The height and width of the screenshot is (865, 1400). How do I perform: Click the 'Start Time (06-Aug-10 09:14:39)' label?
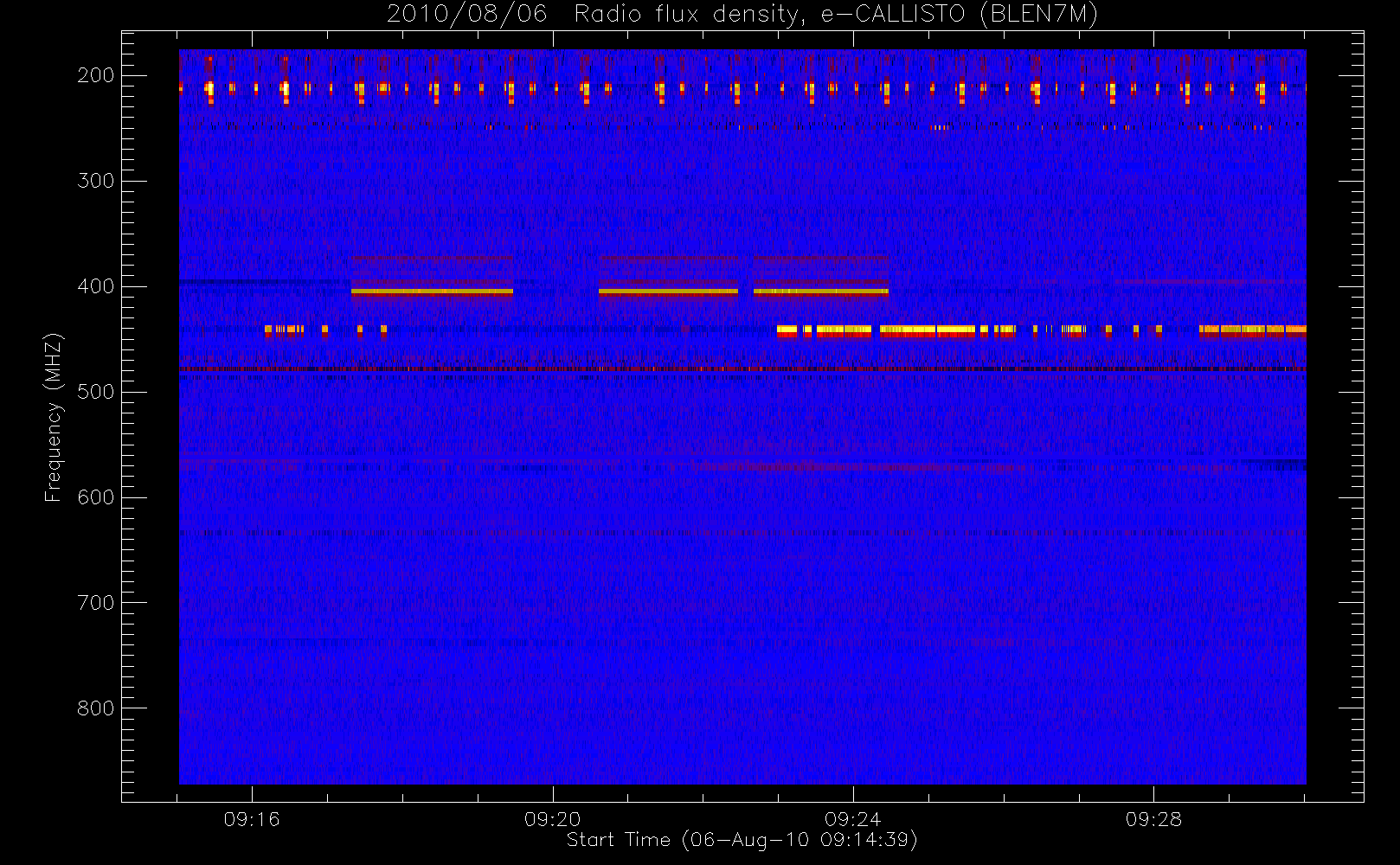(x=742, y=840)
